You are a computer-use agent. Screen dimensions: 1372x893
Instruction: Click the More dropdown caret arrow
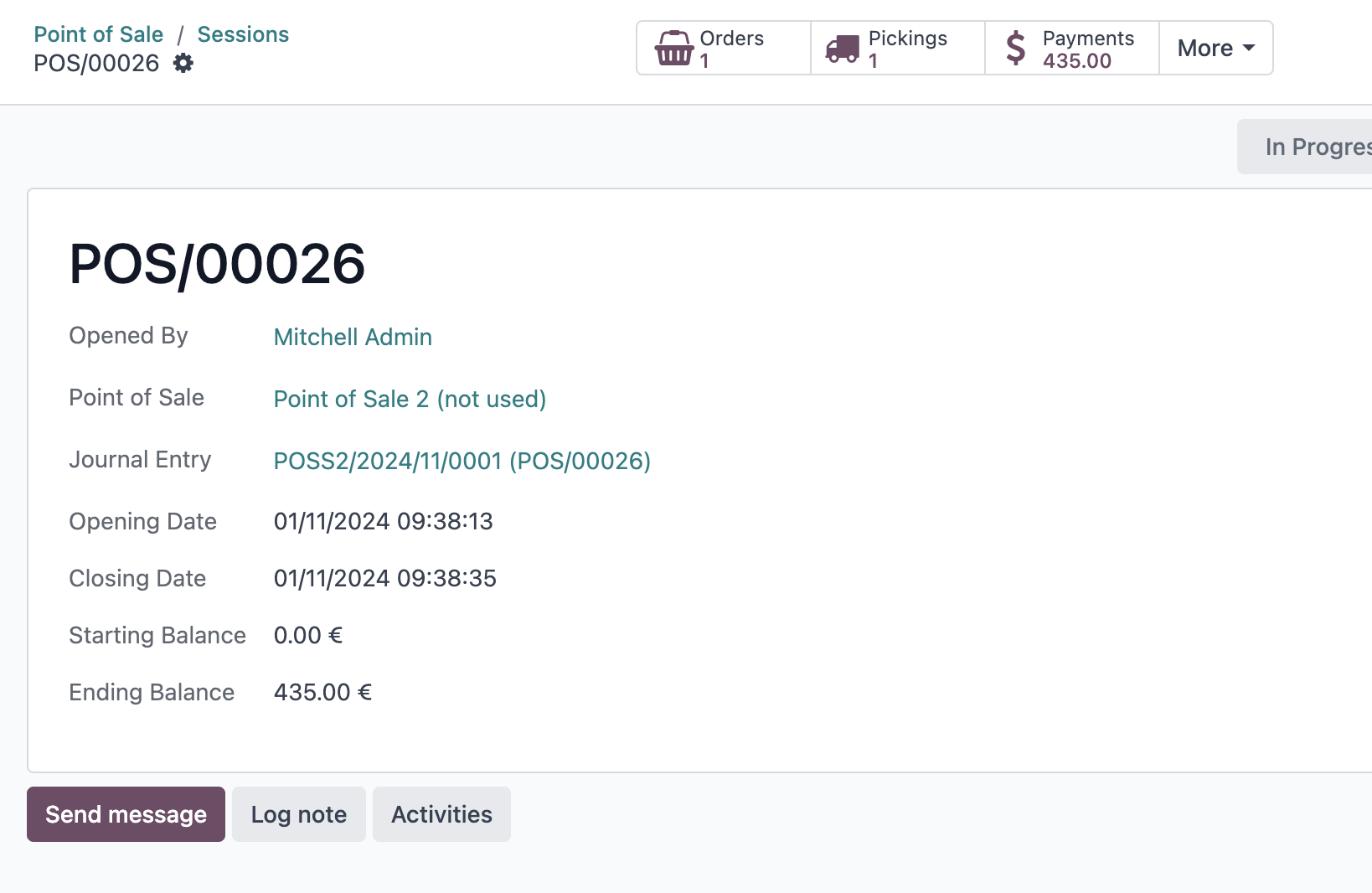[1249, 48]
